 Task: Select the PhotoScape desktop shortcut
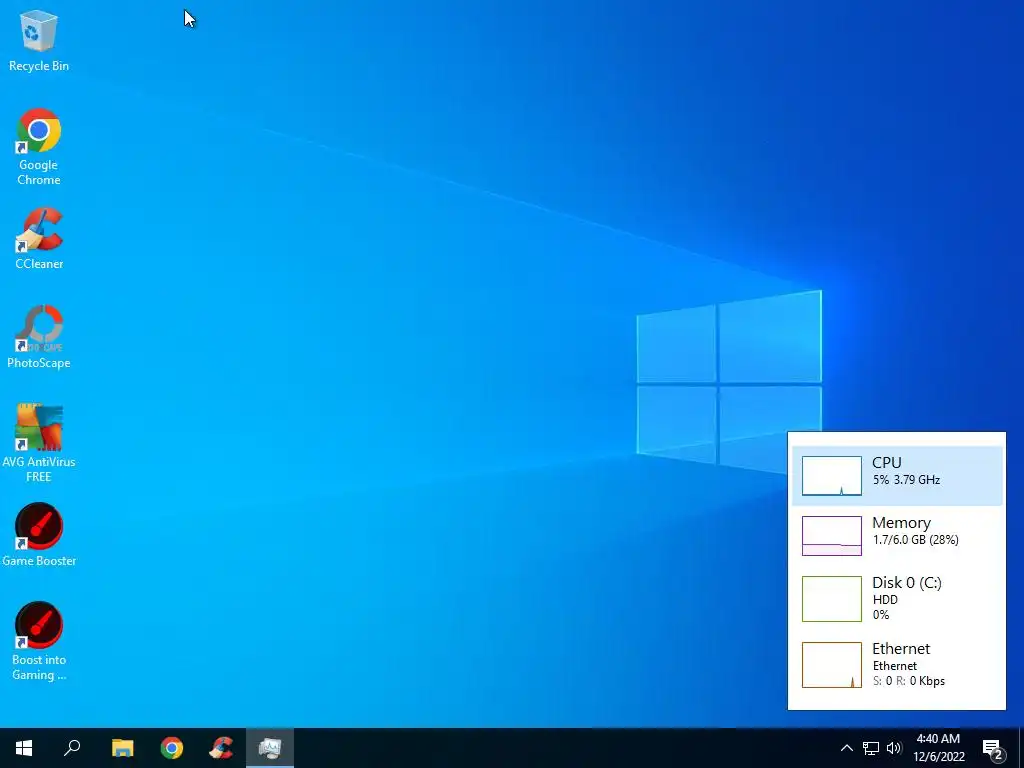(x=39, y=337)
